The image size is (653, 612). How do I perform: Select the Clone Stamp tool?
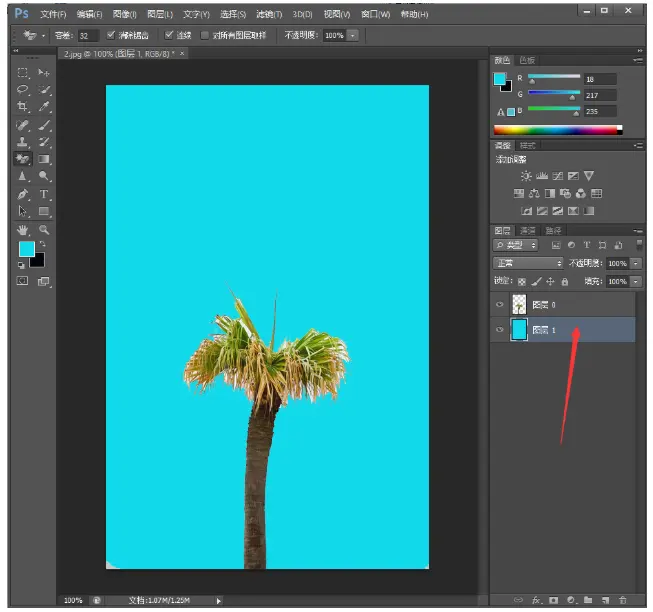(x=23, y=142)
